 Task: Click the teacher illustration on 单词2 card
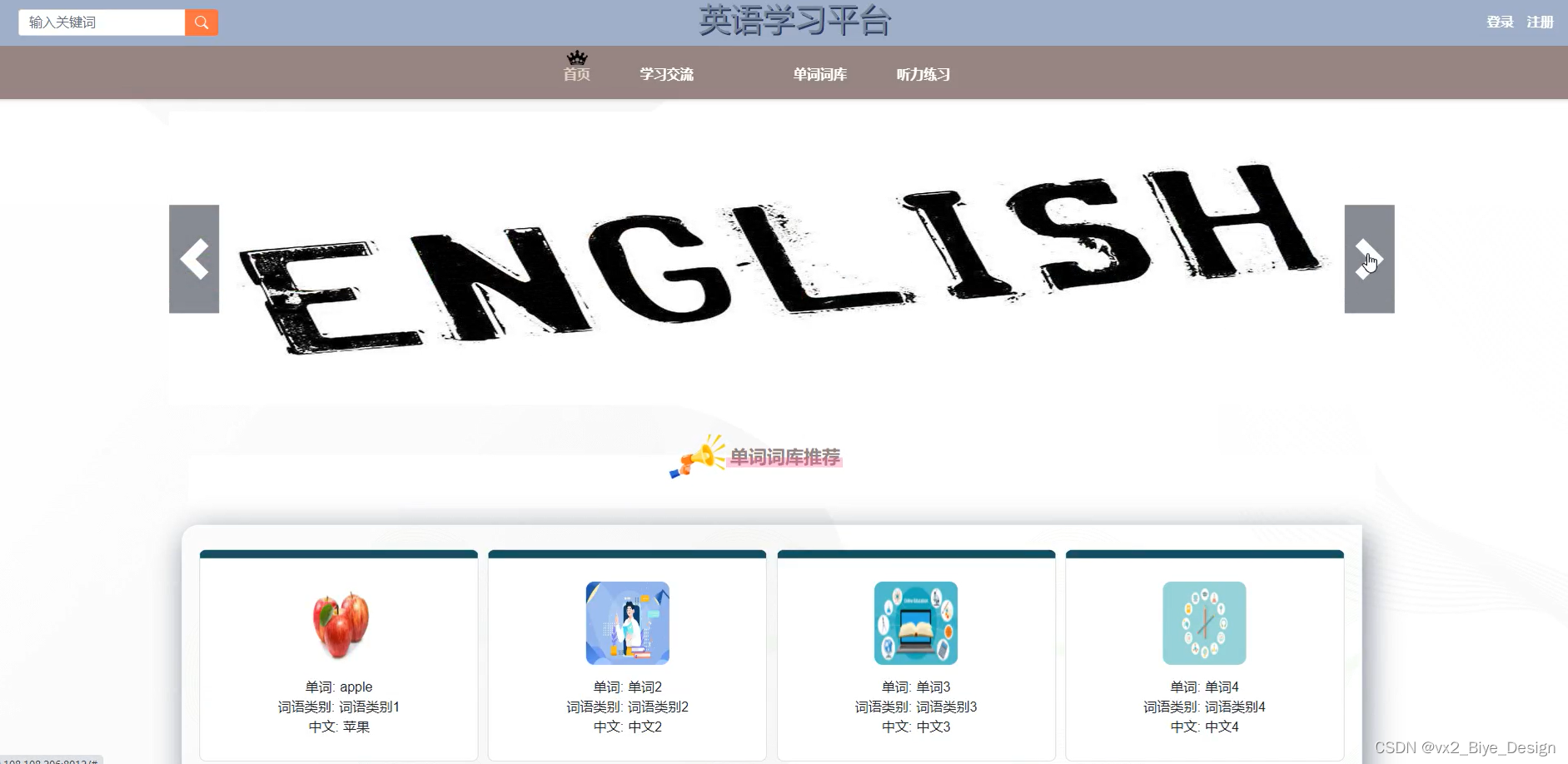click(626, 623)
